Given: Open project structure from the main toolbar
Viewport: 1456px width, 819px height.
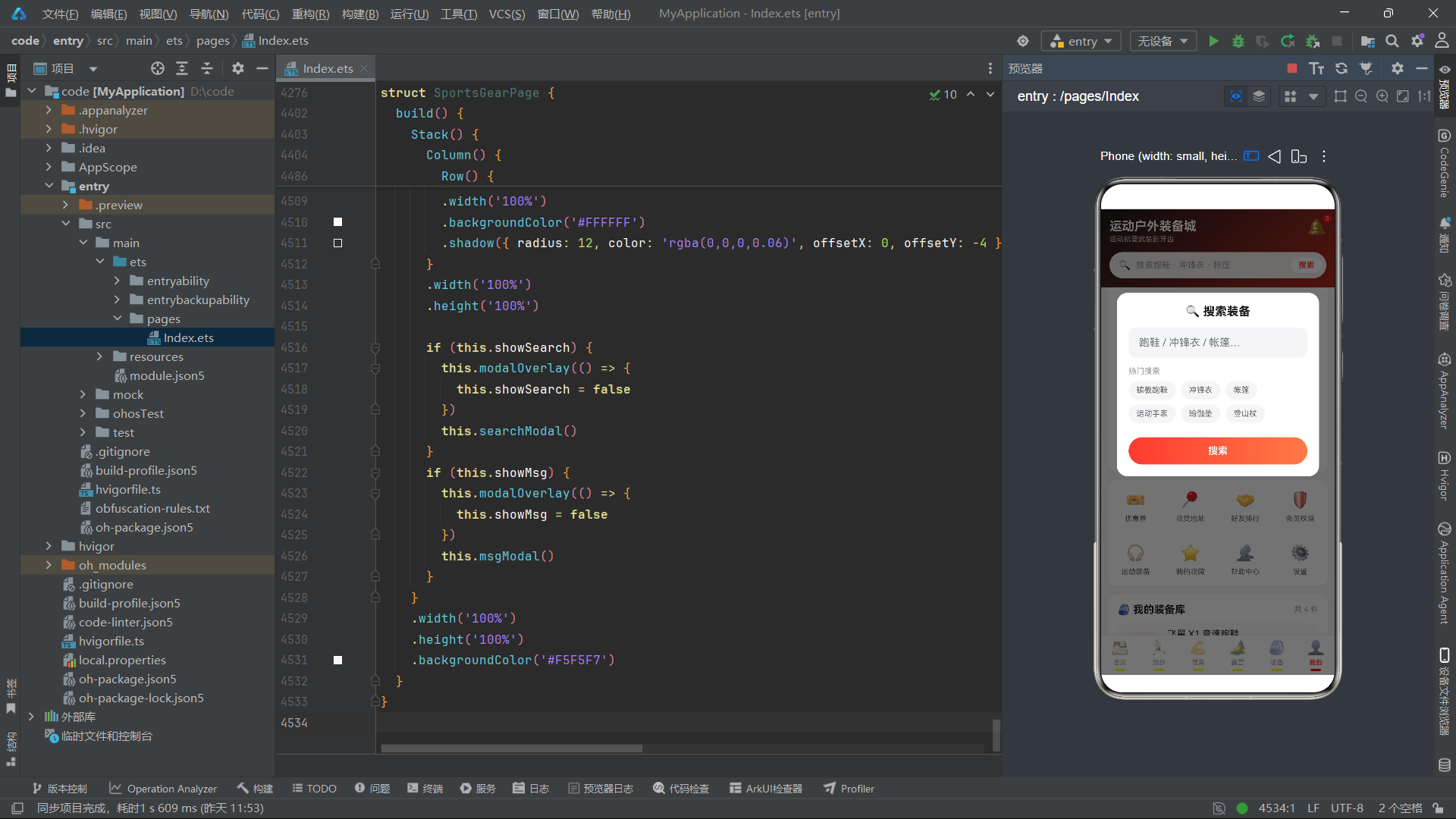Looking at the screenshot, I should 1368,41.
